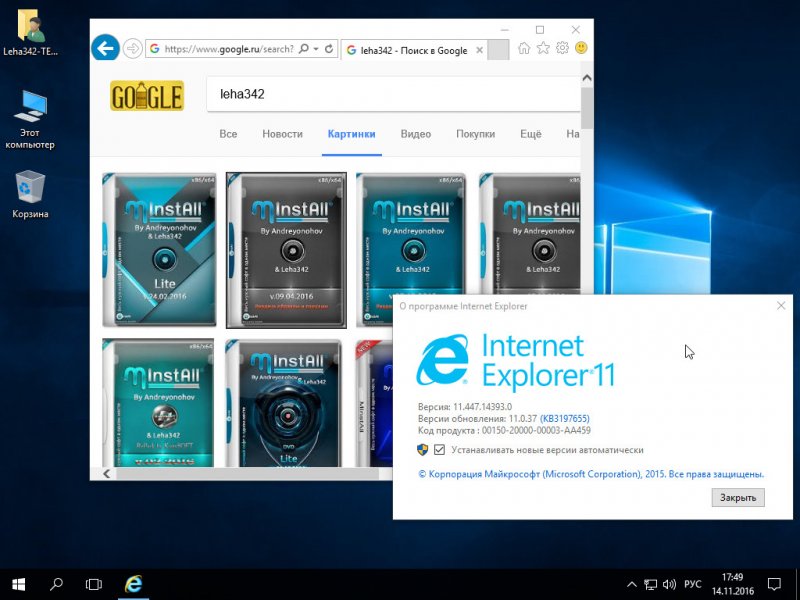The height and width of the screenshot is (600, 800).
Task: Open the address bar autocomplete dropdown arrow
Action: pos(316,49)
